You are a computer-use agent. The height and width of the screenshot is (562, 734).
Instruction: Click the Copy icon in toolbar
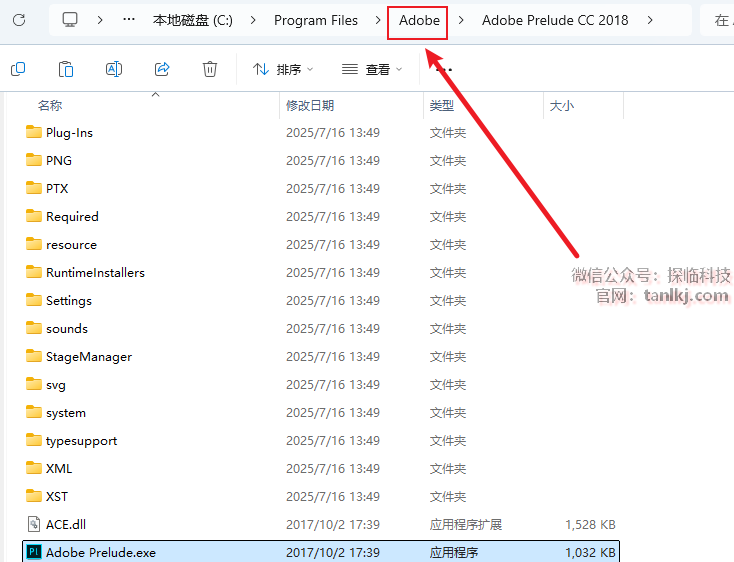point(18,69)
